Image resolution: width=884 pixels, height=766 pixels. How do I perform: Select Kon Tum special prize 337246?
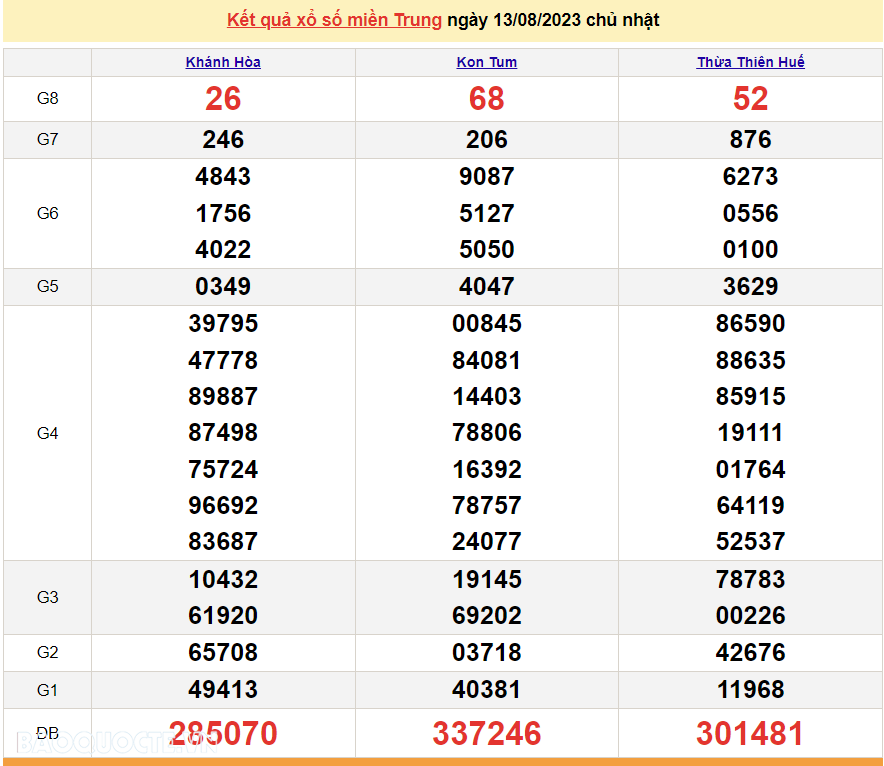point(487,734)
